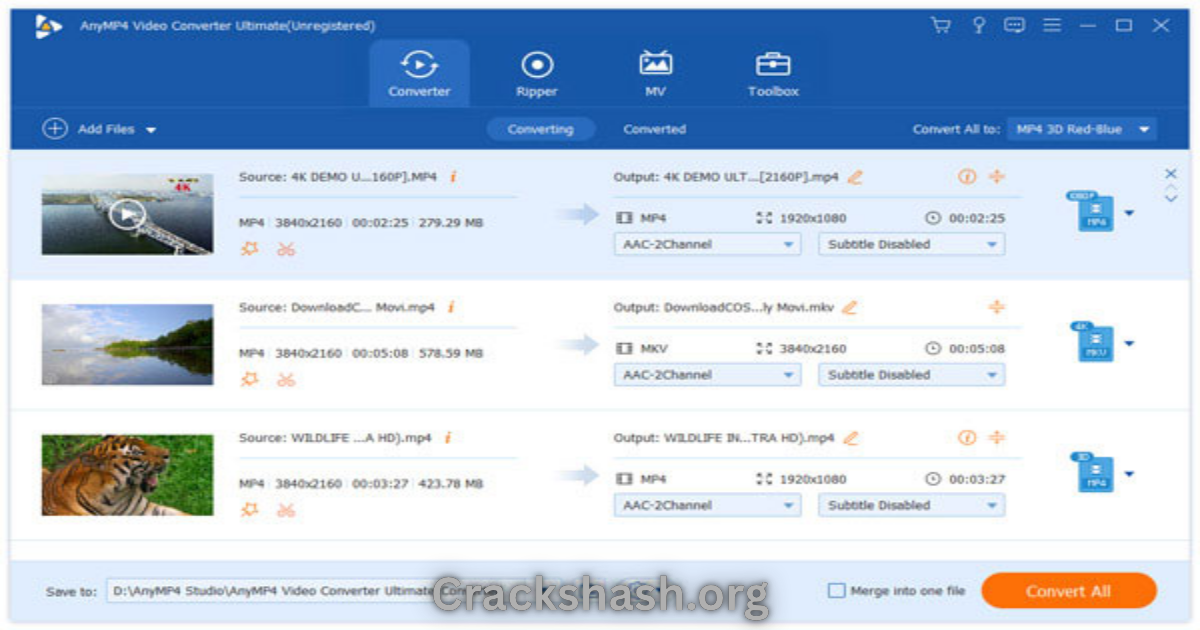Click source name 4K DEMO U...160P].MP4
This screenshot has height=630, width=1200.
[x=338, y=177]
